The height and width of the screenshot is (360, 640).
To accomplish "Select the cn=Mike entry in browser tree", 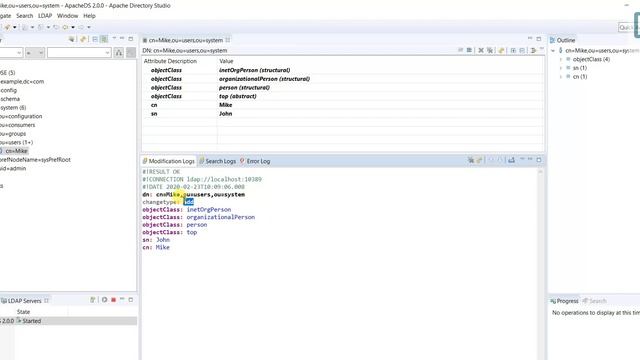I will pos(16,151).
